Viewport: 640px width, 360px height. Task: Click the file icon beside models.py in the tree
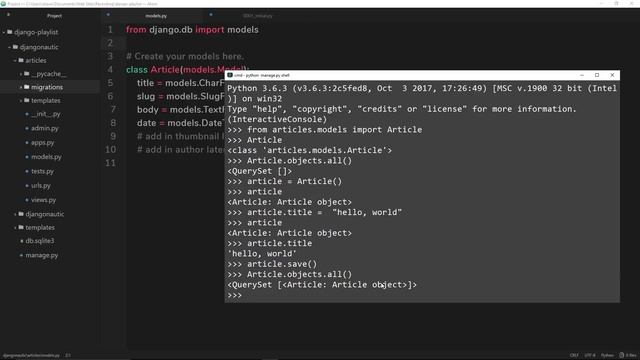pyautogui.click(x=27, y=157)
